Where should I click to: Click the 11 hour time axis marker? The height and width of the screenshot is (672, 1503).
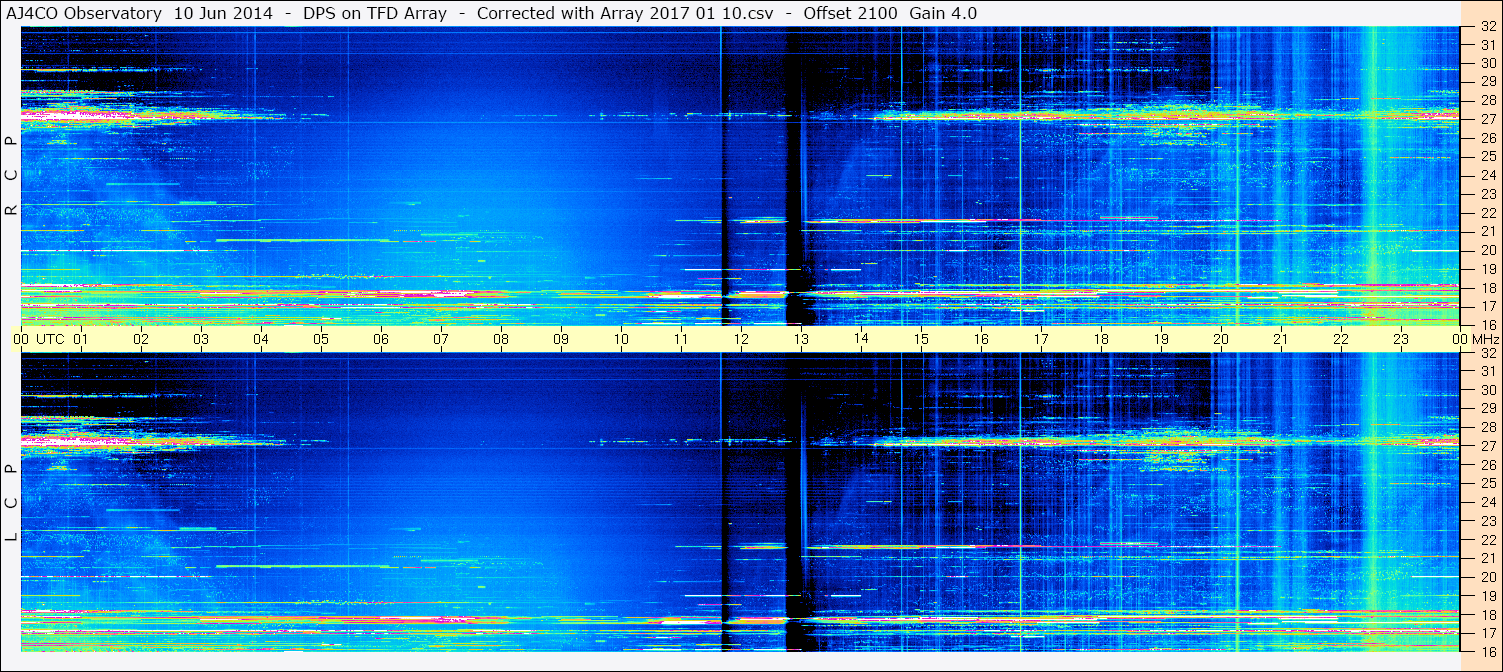coord(681,339)
